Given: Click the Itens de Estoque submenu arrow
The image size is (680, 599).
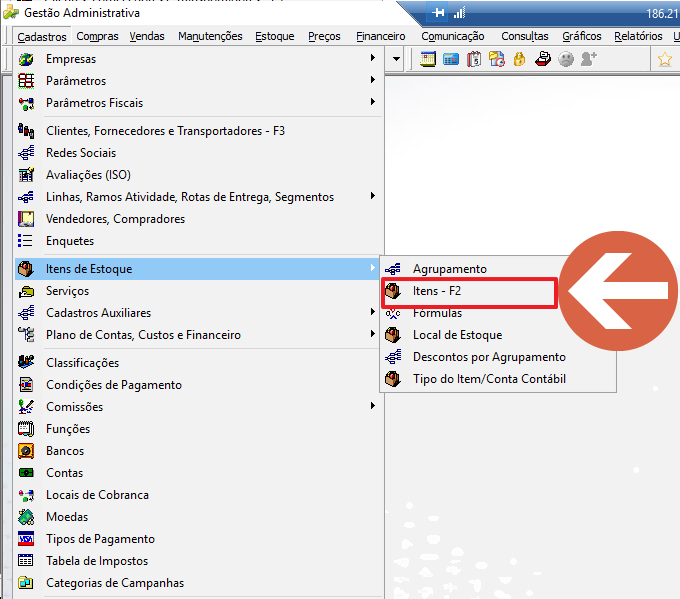Looking at the screenshot, I should tap(373, 268).
